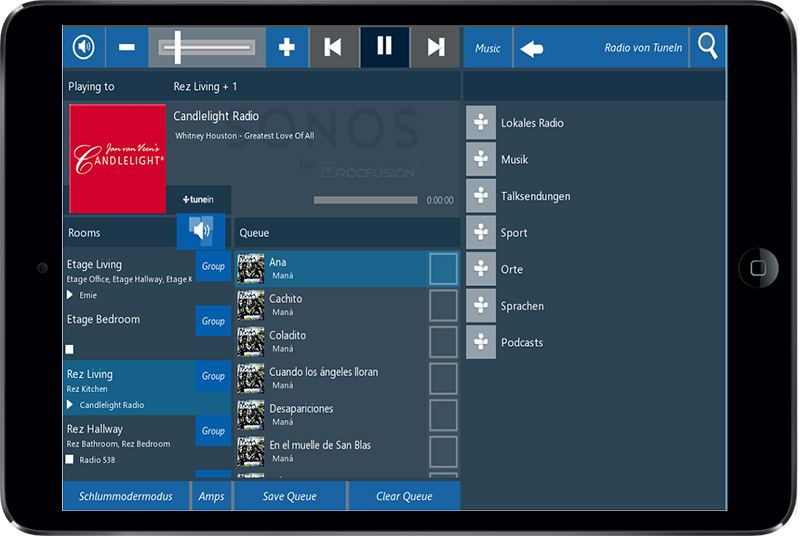
Task: Open the Amps tab at bottom
Action: 211,496
